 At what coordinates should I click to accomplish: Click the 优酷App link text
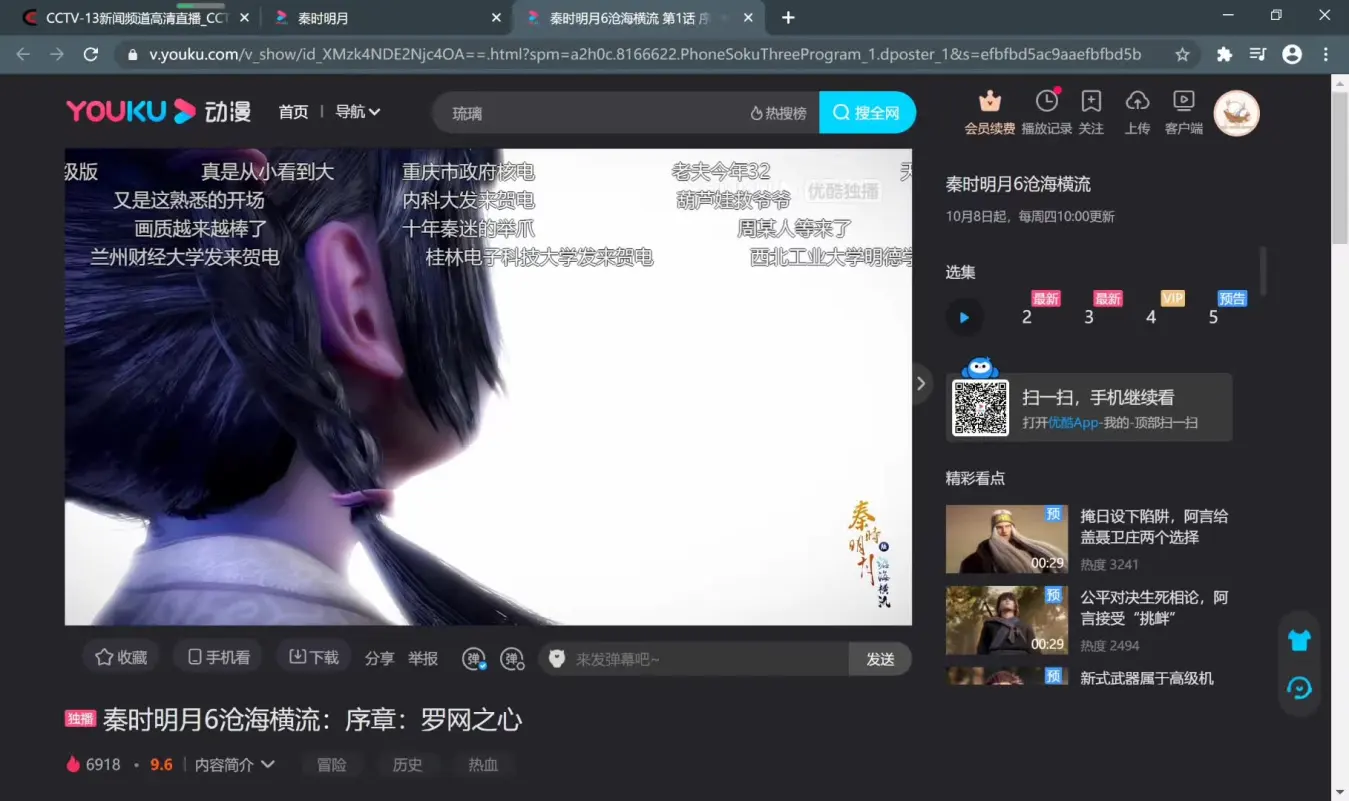coord(1073,423)
